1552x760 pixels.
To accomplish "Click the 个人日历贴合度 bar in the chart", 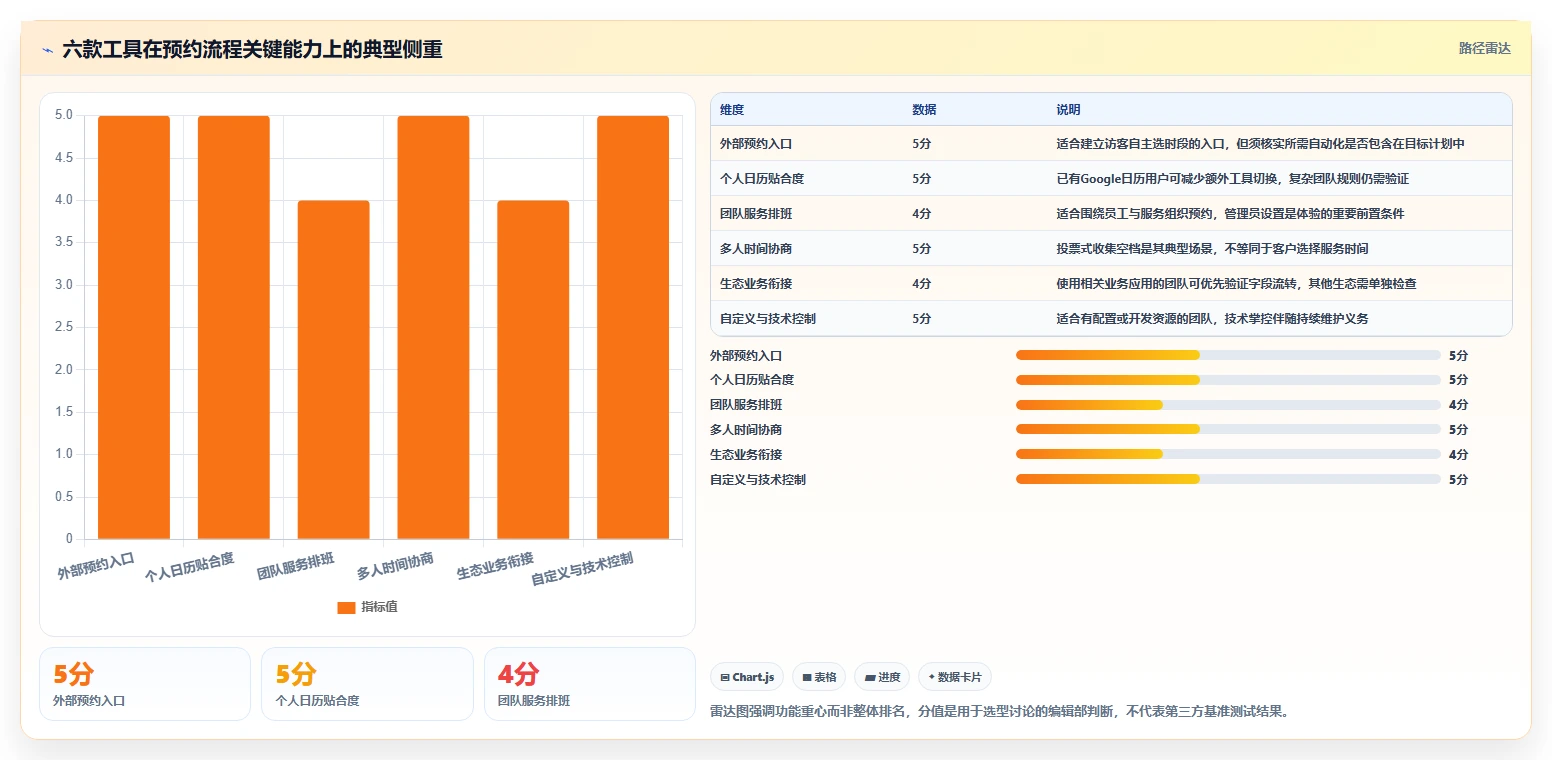I will tap(234, 327).
